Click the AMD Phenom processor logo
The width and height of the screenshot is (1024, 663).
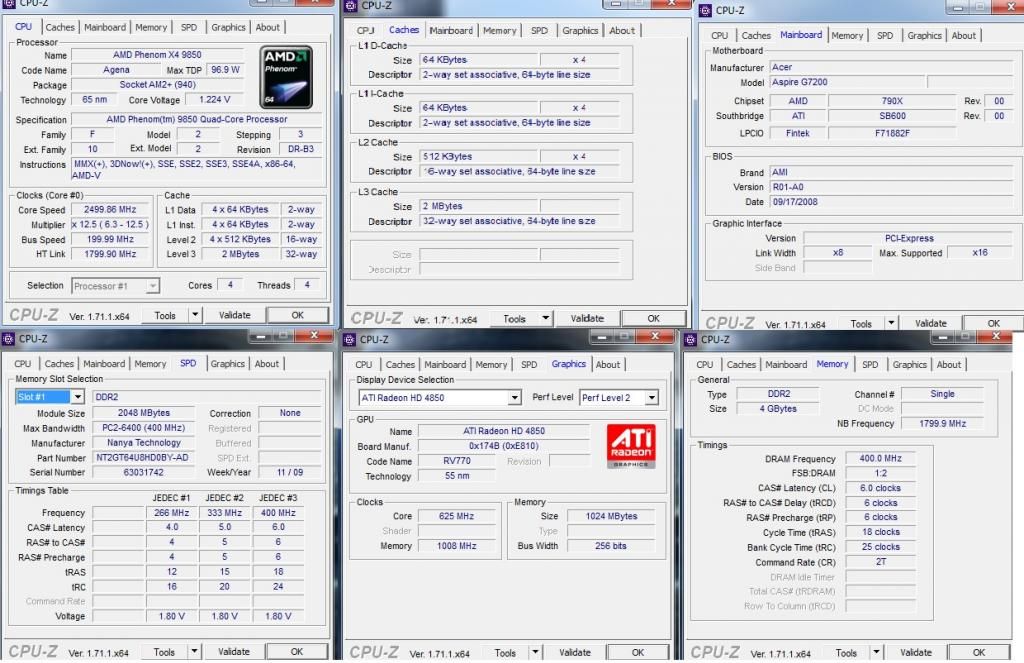(x=286, y=77)
